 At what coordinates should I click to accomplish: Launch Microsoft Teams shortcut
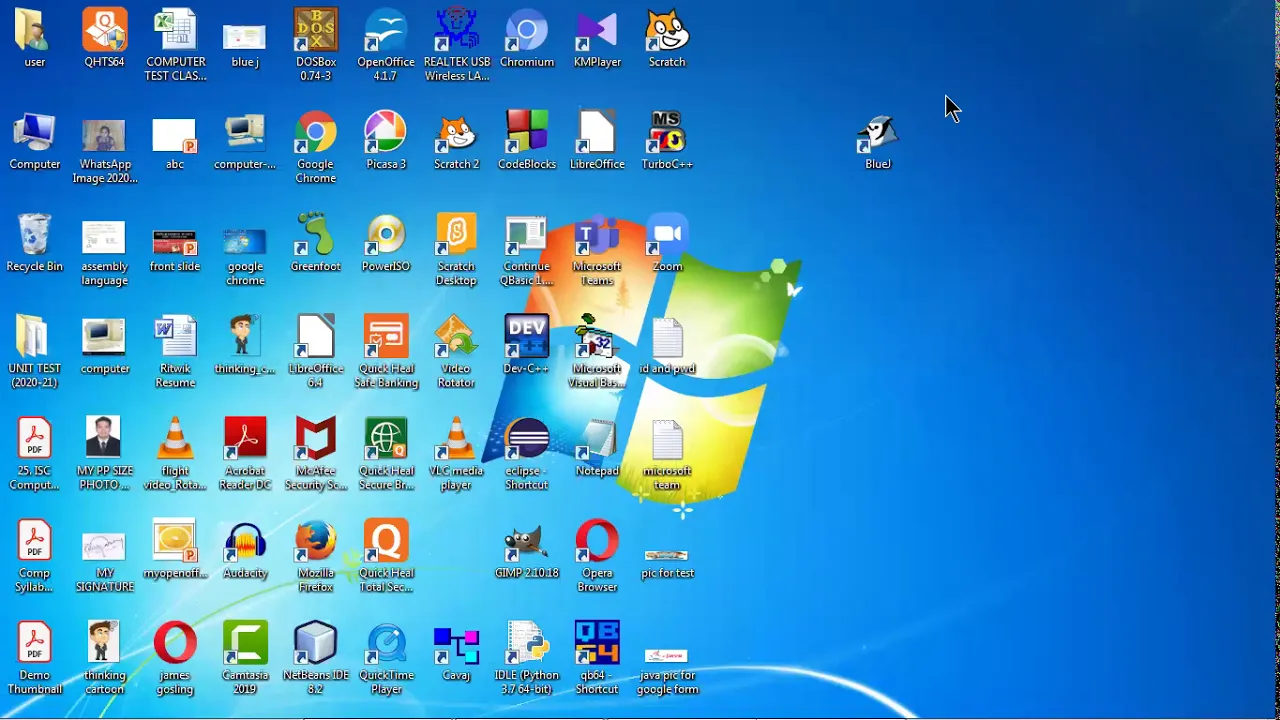click(x=597, y=250)
